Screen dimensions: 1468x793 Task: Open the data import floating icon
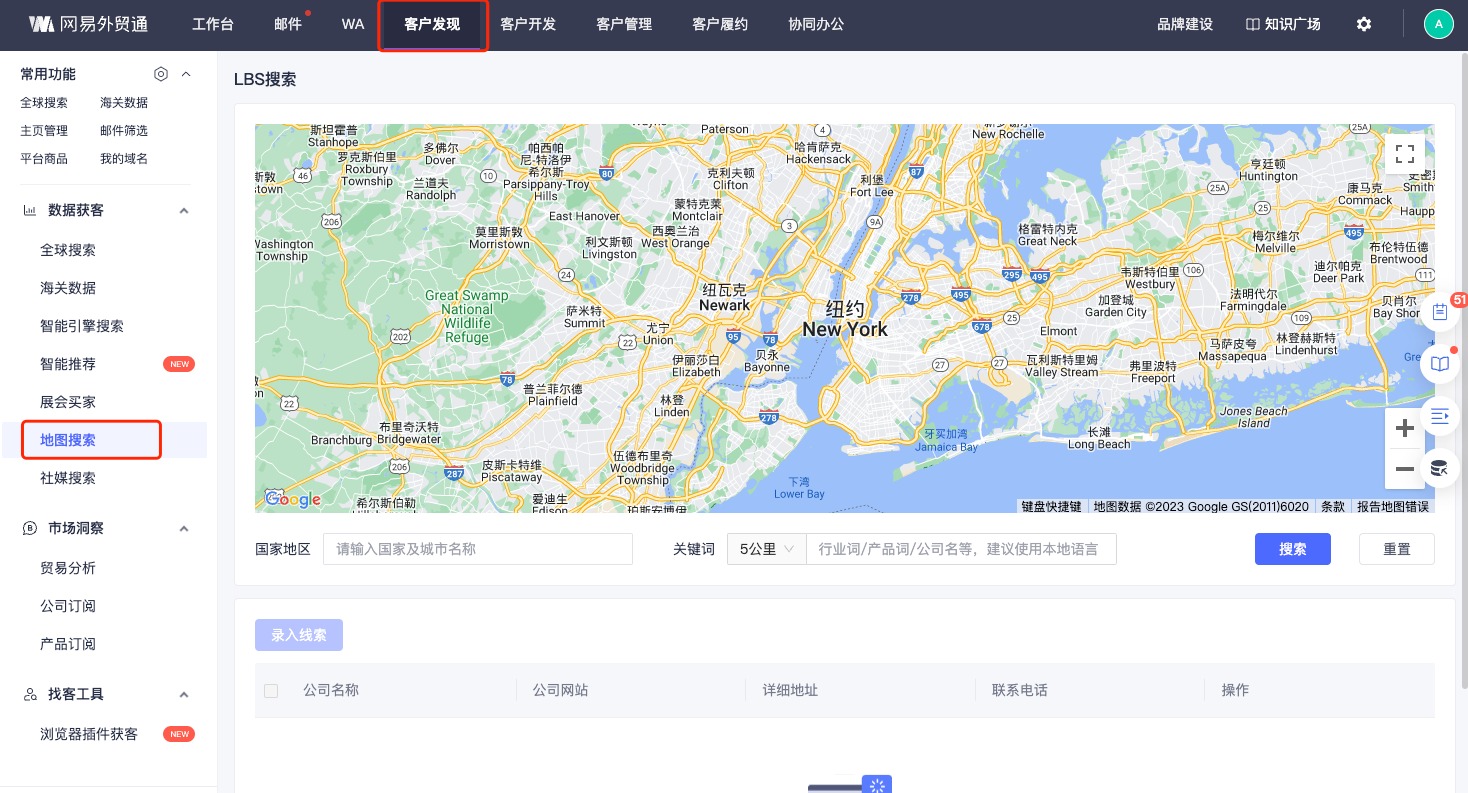pyautogui.click(x=1439, y=467)
